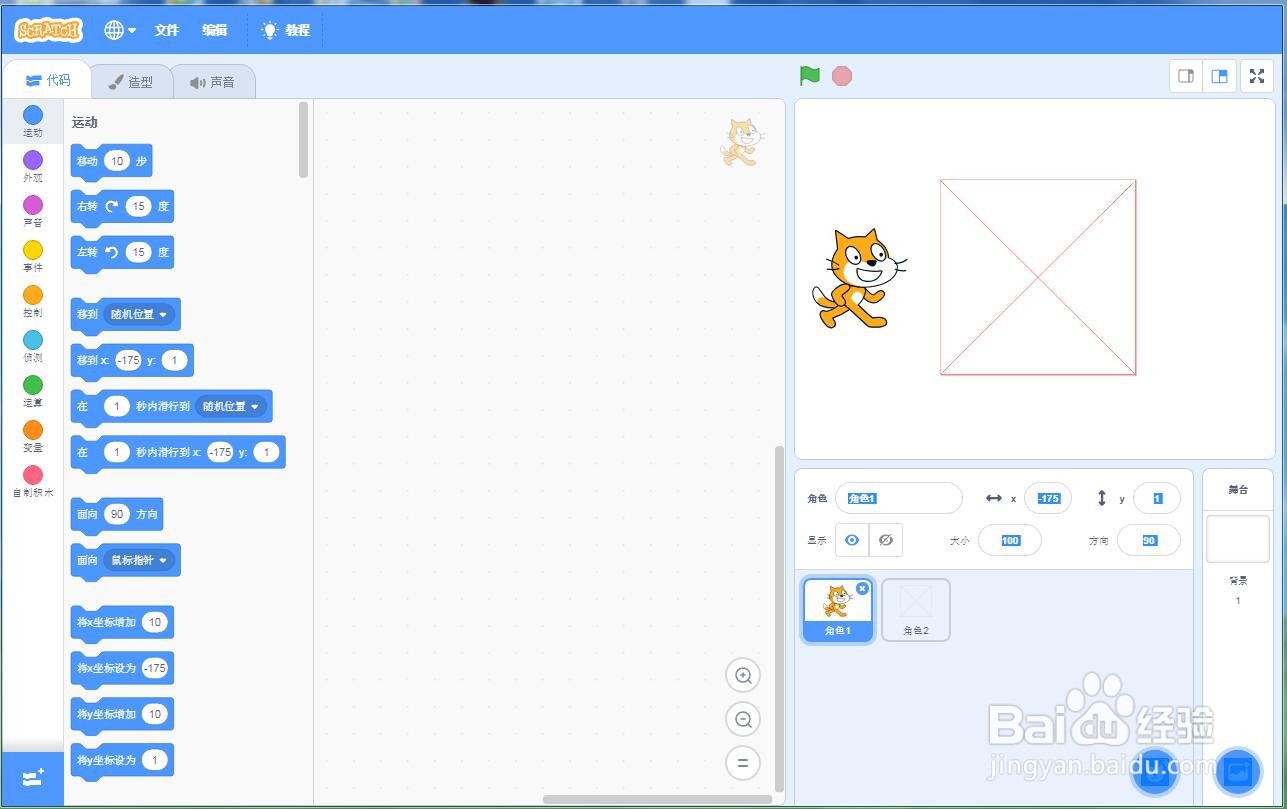Screen dimensions: 1287x809
Task: Select the 运动 block category
Action: (x=33, y=122)
